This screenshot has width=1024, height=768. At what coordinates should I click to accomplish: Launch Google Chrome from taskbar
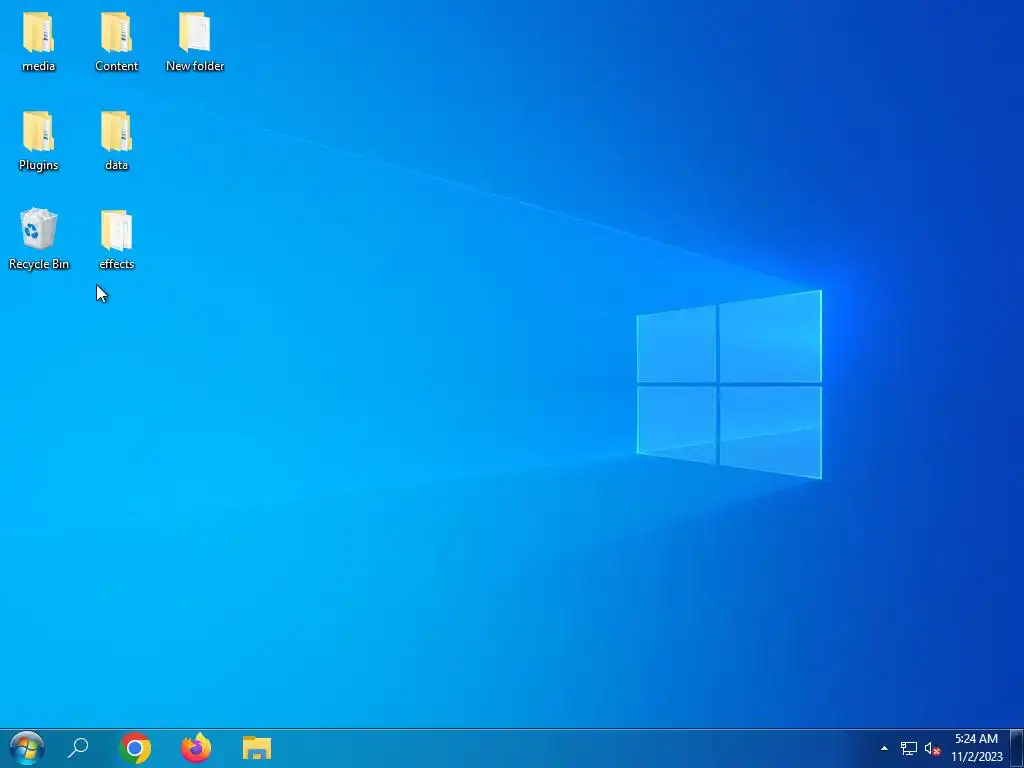(135, 748)
